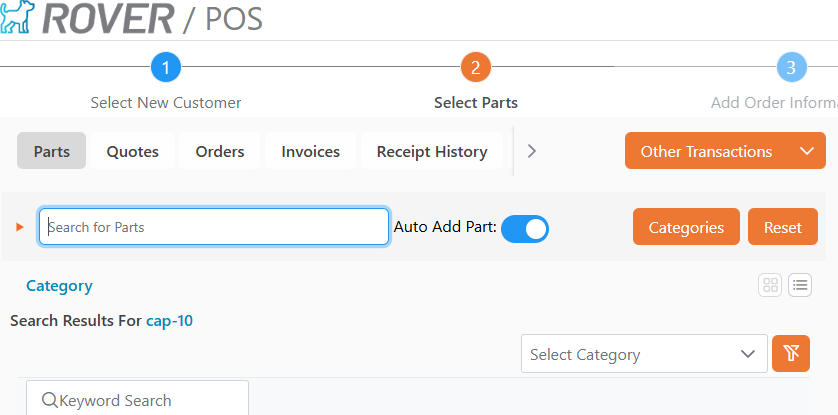Viewport: 838px width, 415px height.
Task: Click the Auto Add Part label
Action: pos(445,227)
